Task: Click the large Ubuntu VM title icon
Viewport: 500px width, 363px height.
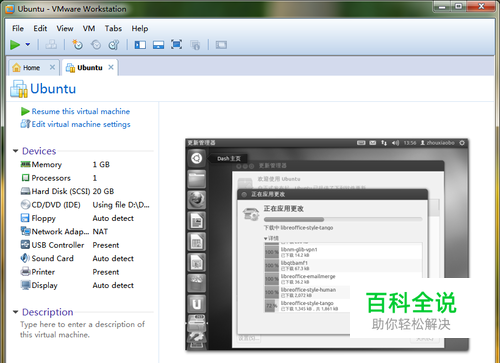Action: pyautogui.click(x=19, y=89)
